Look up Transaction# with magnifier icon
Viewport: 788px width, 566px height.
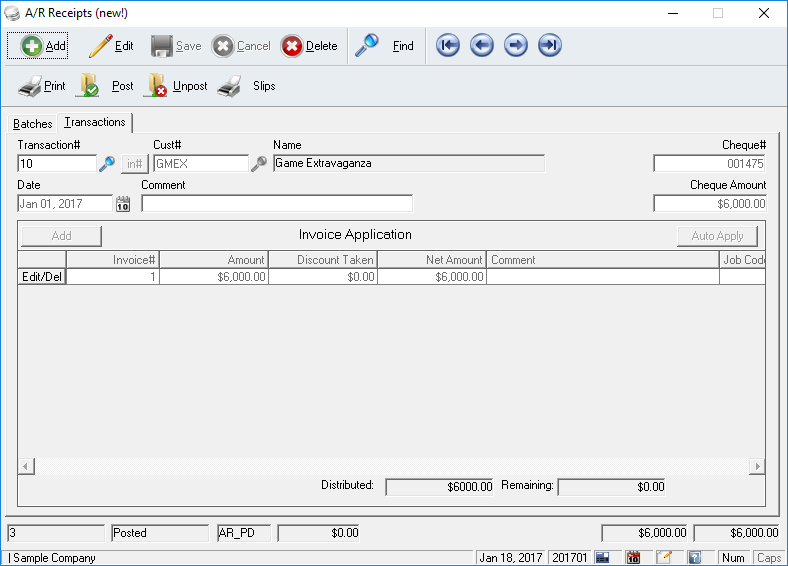pos(107,164)
